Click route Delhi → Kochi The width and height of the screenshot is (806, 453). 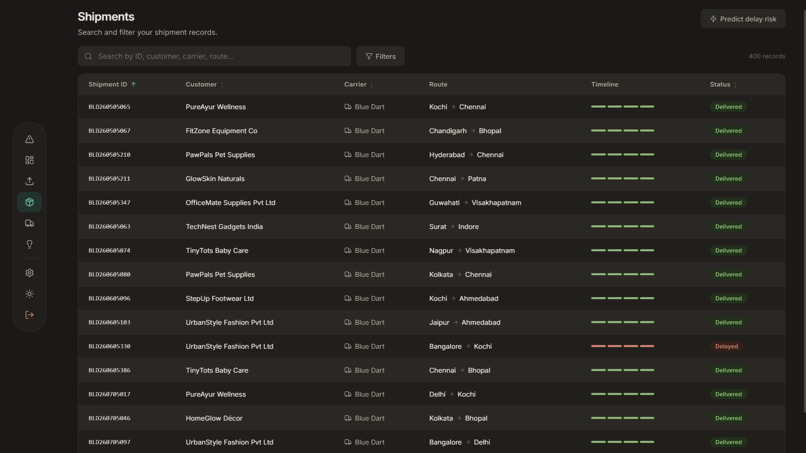[x=452, y=394]
